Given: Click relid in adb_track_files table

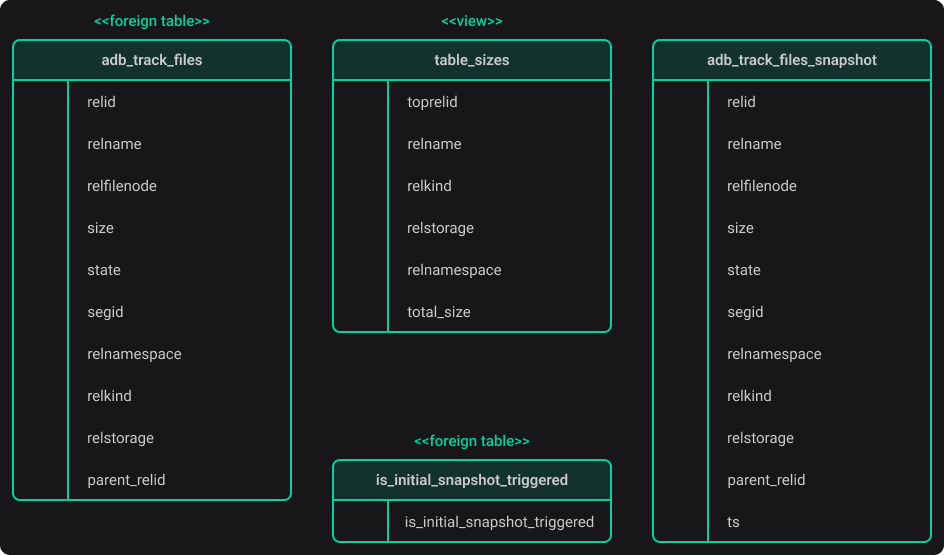Looking at the screenshot, I should 101,102.
